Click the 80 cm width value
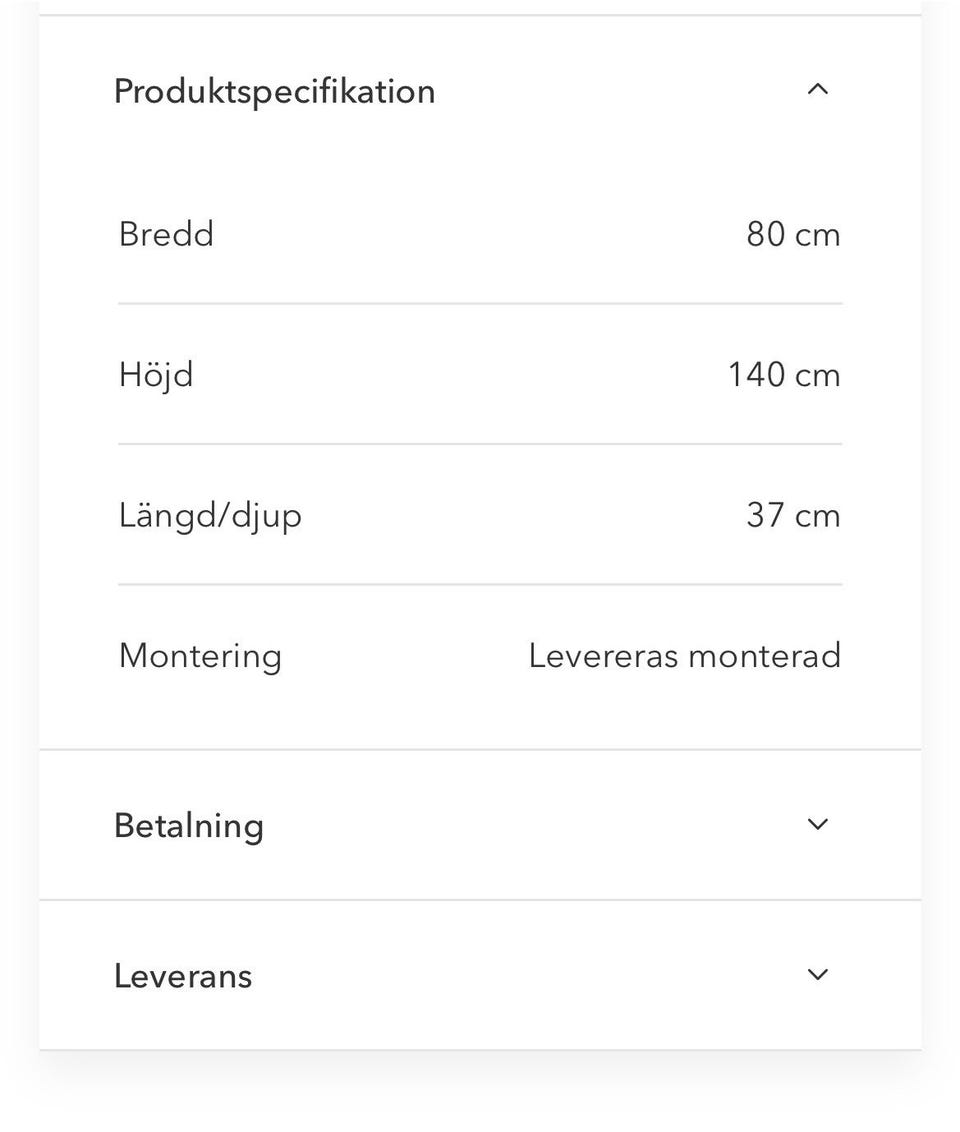Viewport: 960px width, 1132px height. point(793,235)
